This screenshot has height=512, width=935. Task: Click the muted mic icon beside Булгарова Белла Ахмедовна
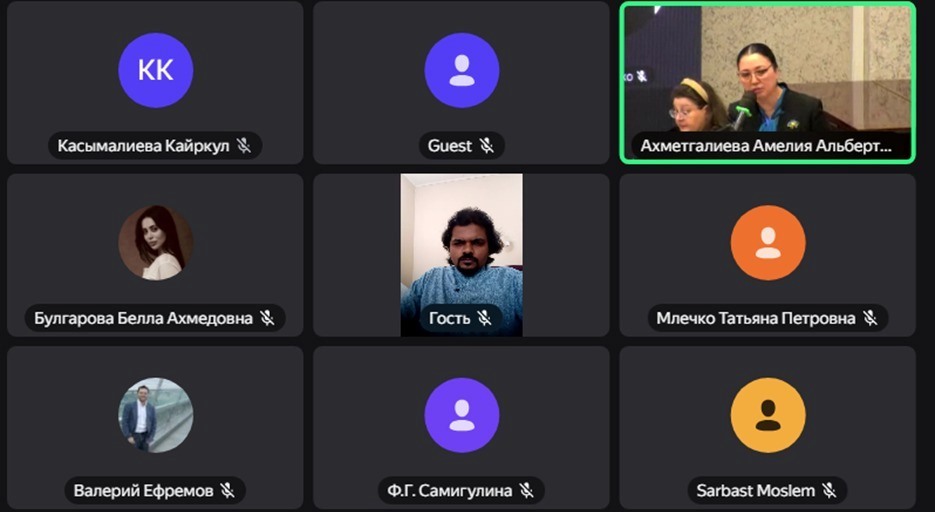pos(267,318)
